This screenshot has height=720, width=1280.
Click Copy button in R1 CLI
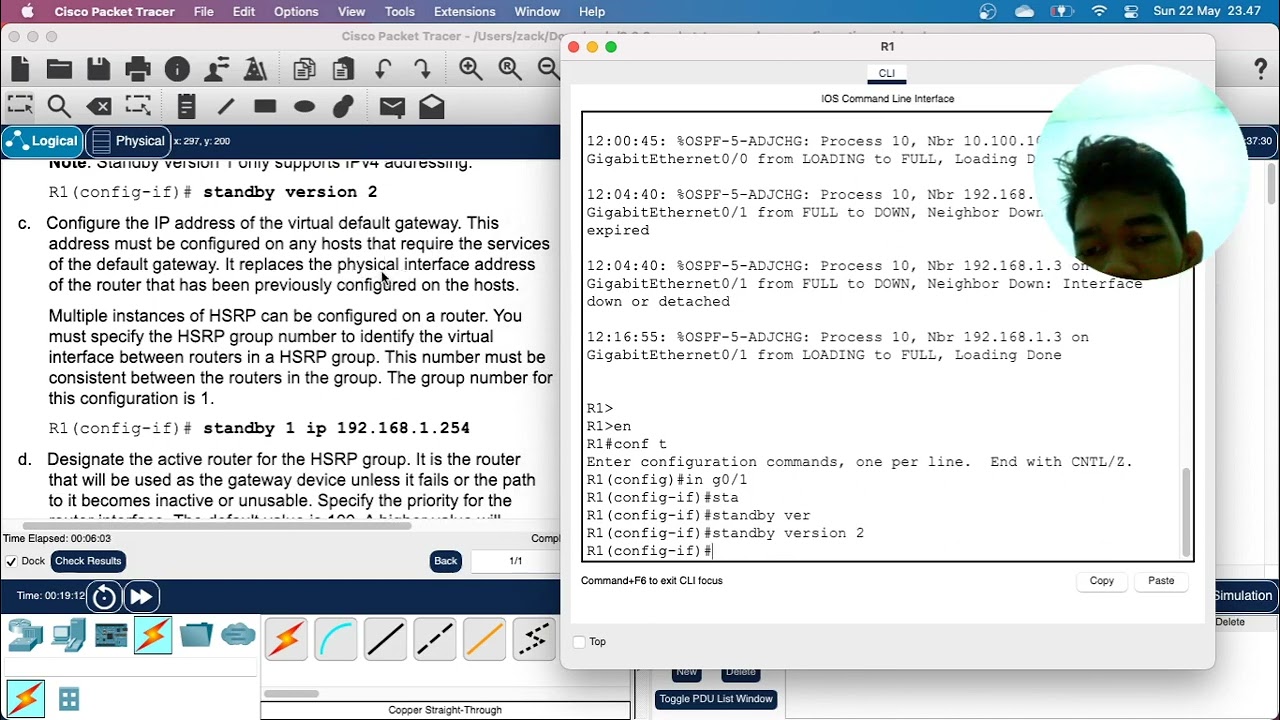point(1101,580)
